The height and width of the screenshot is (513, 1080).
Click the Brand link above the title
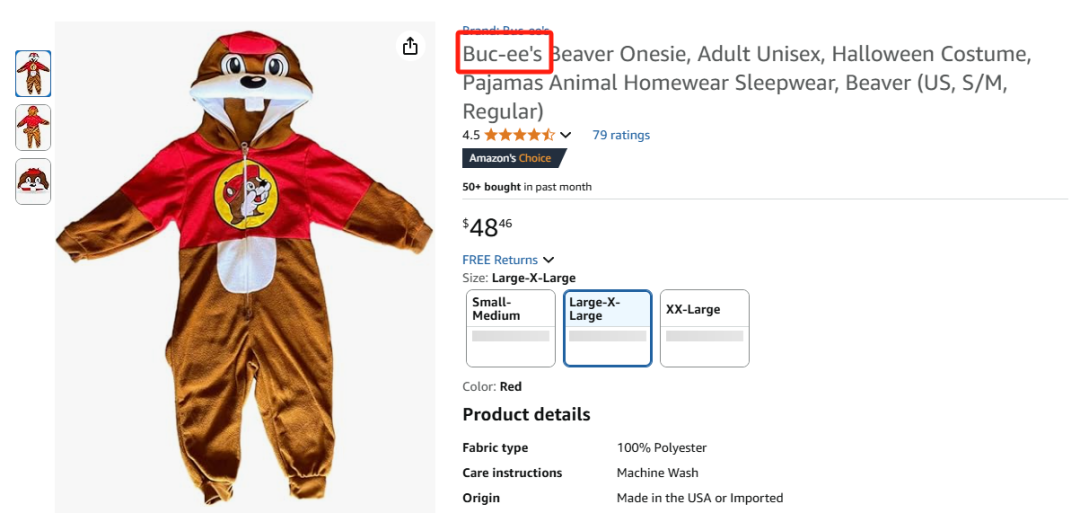(506, 29)
